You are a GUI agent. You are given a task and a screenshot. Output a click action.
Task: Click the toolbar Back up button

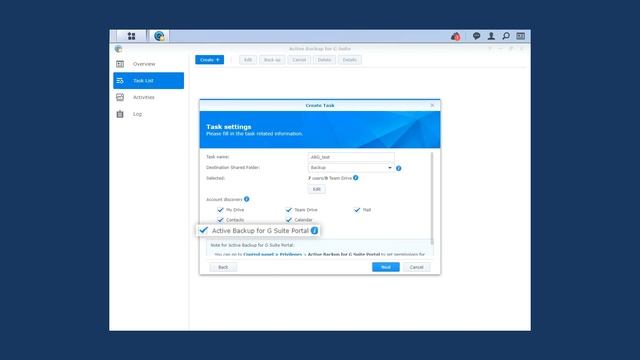272,60
